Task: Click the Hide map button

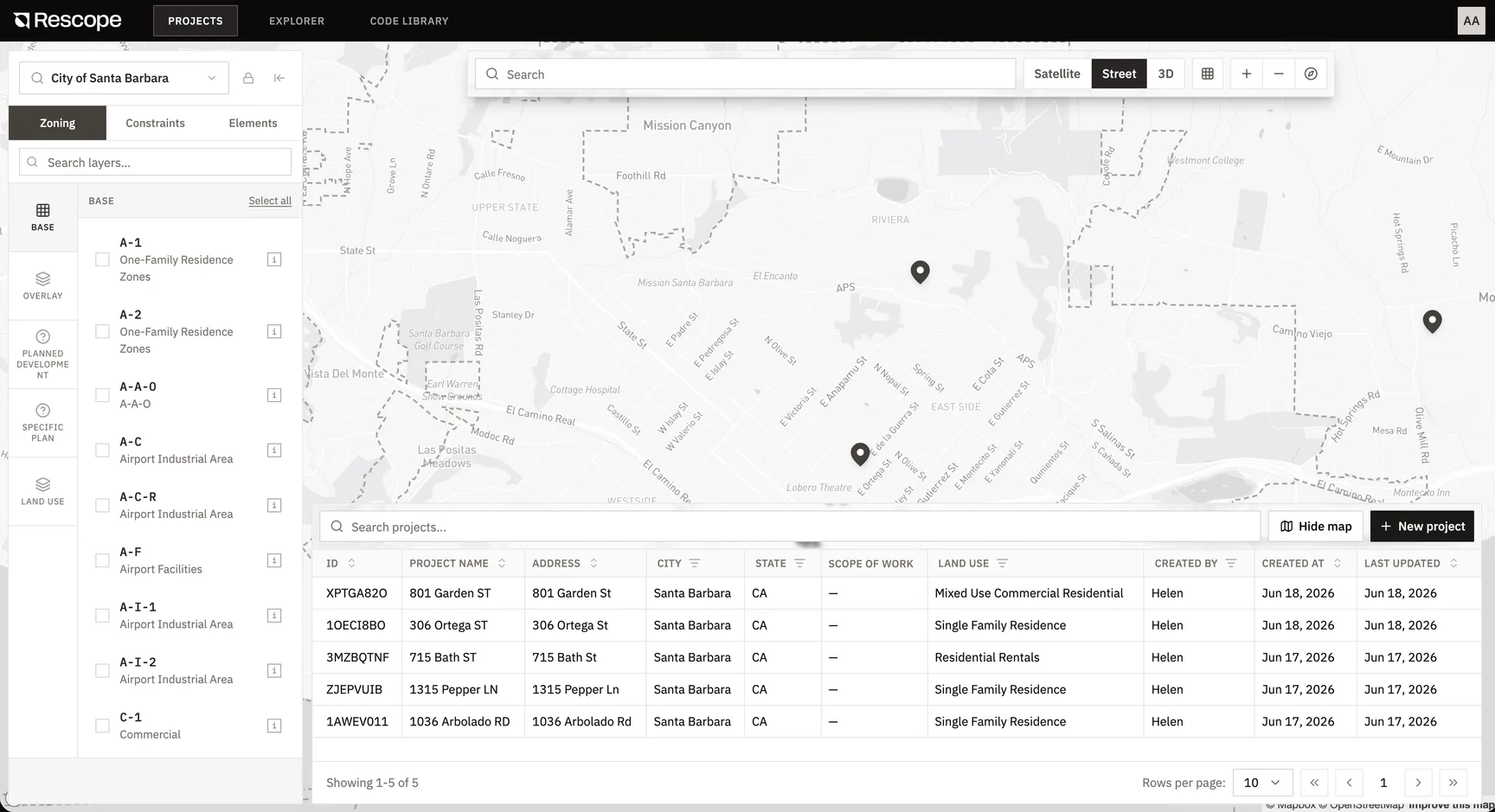Action: [1315, 527]
